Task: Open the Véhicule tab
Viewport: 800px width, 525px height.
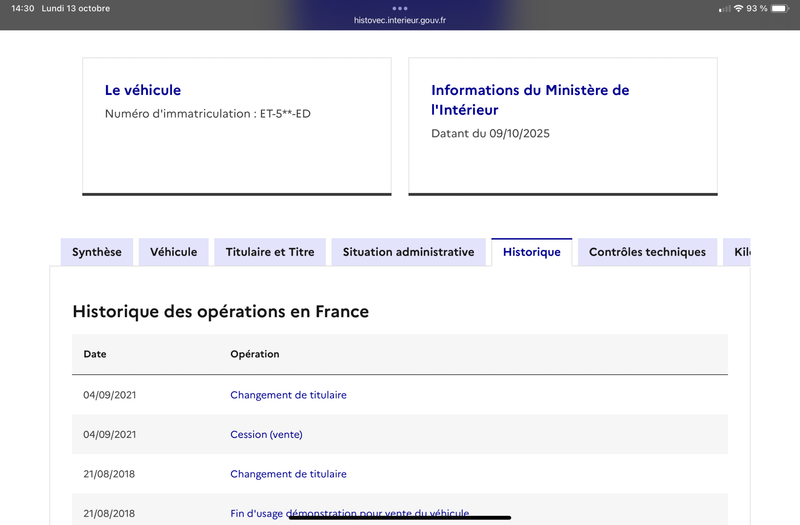Action: point(174,252)
